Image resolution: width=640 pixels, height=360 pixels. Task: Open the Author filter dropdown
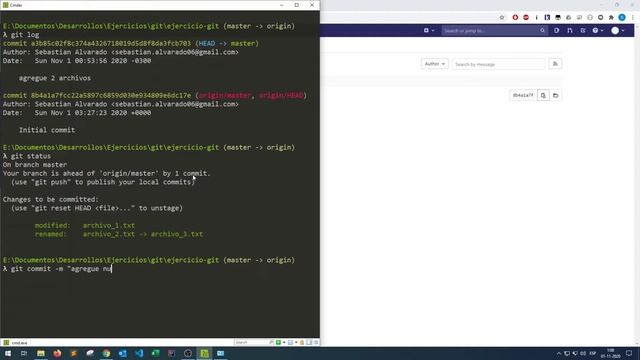(435, 64)
